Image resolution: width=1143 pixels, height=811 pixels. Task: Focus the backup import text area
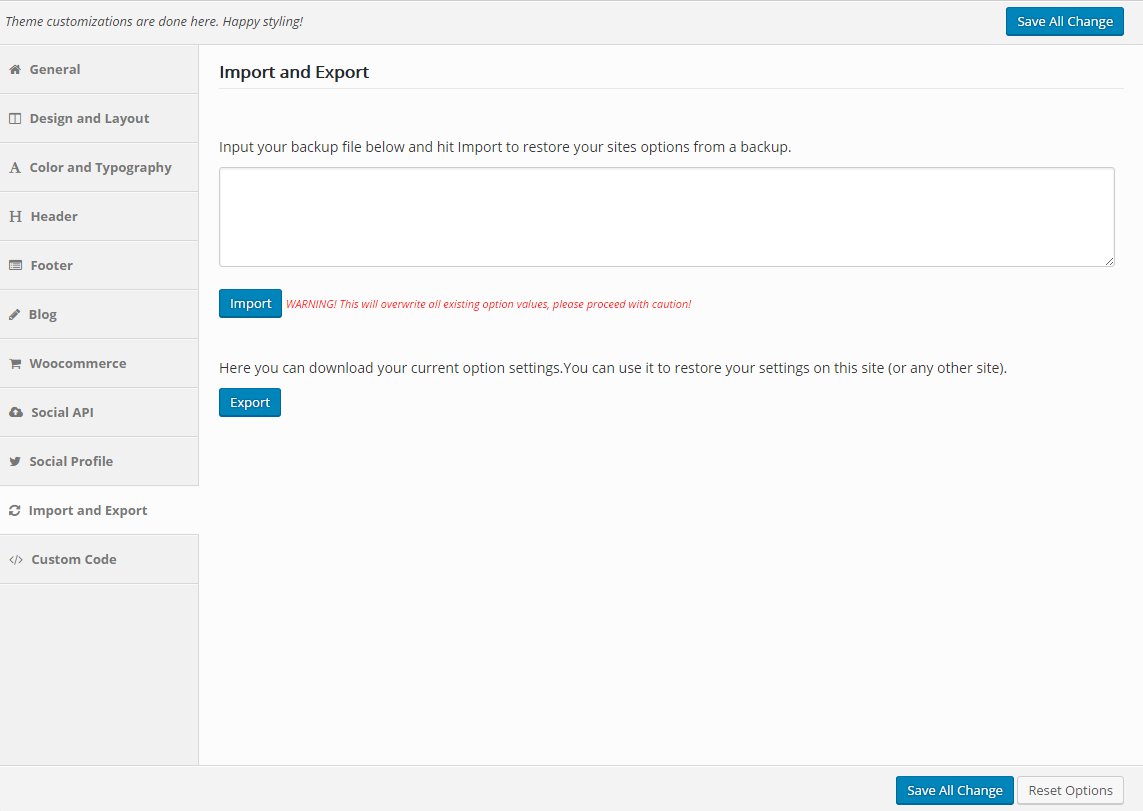pos(666,217)
